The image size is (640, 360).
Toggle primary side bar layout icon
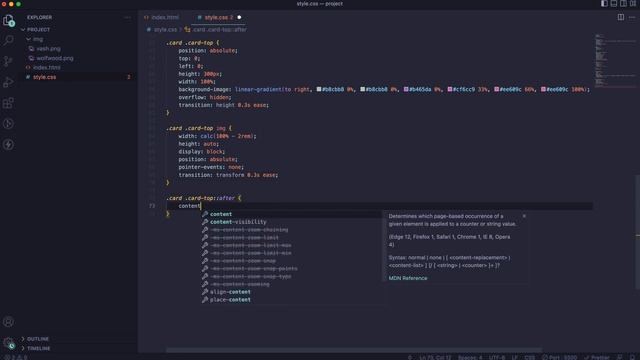pos(604,4)
